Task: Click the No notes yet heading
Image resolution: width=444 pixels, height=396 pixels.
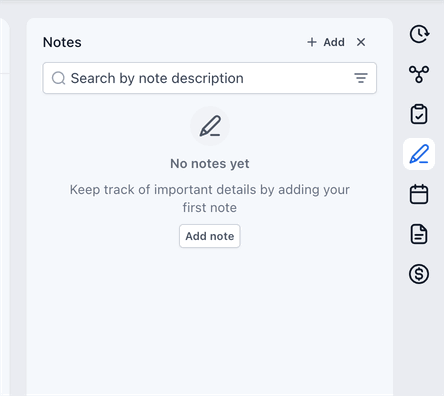Action: (x=210, y=164)
